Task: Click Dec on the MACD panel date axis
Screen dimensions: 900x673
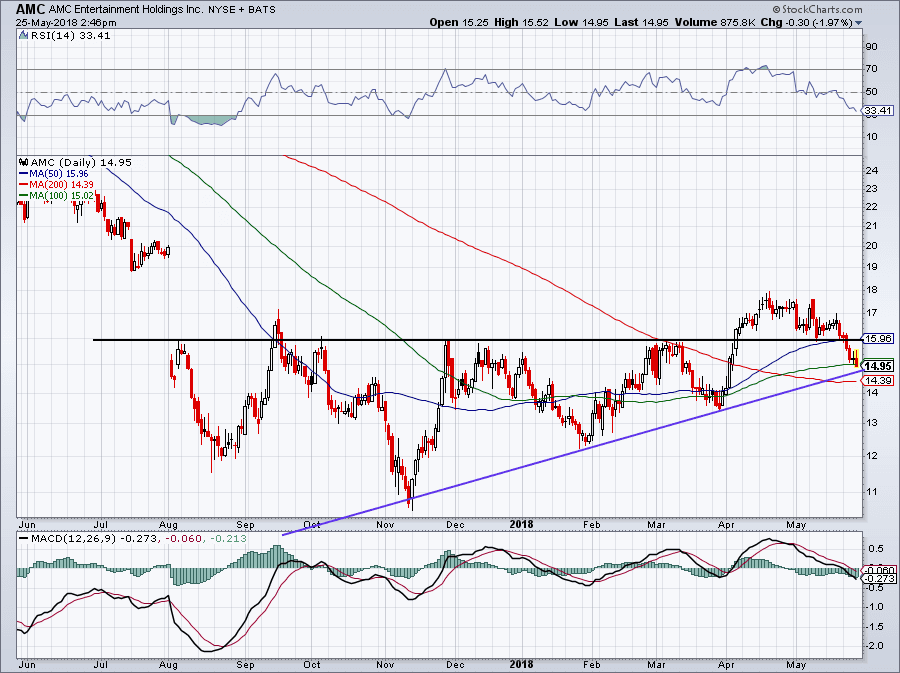Action: [455, 664]
